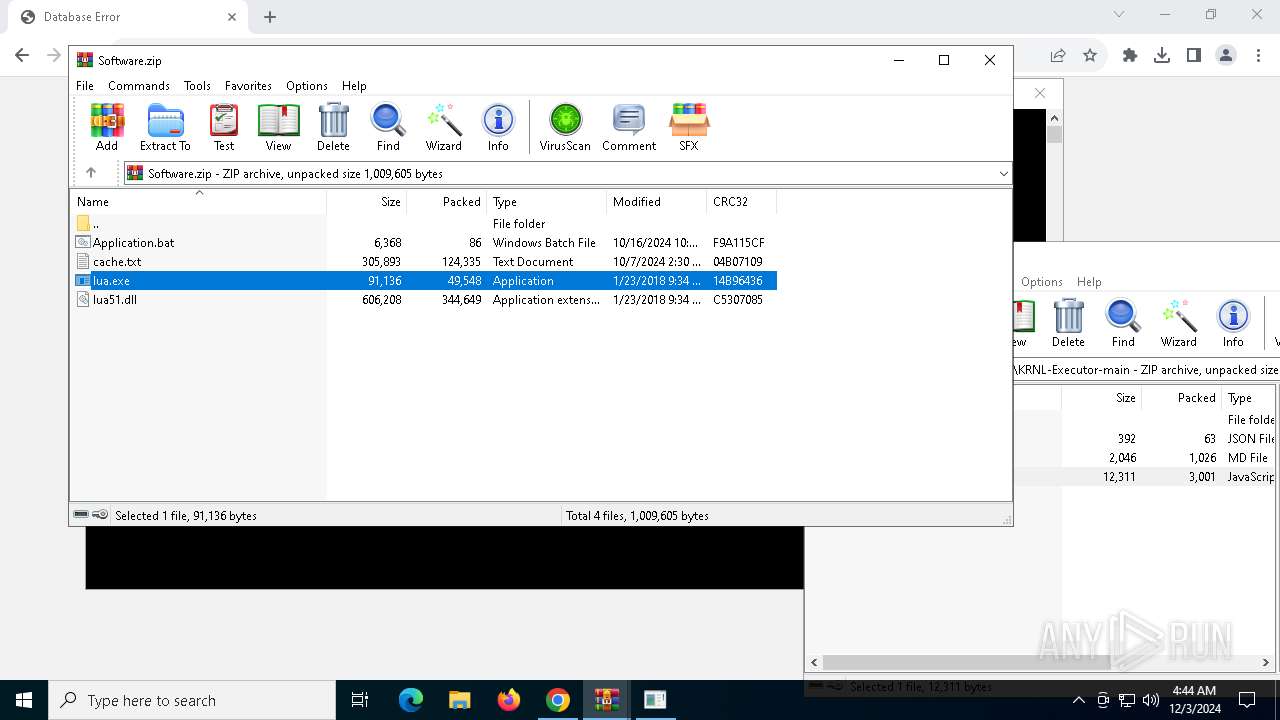The height and width of the screenshot is (720, 1280).
Task: Click the Windows Start button
Action: click(24, 700)
